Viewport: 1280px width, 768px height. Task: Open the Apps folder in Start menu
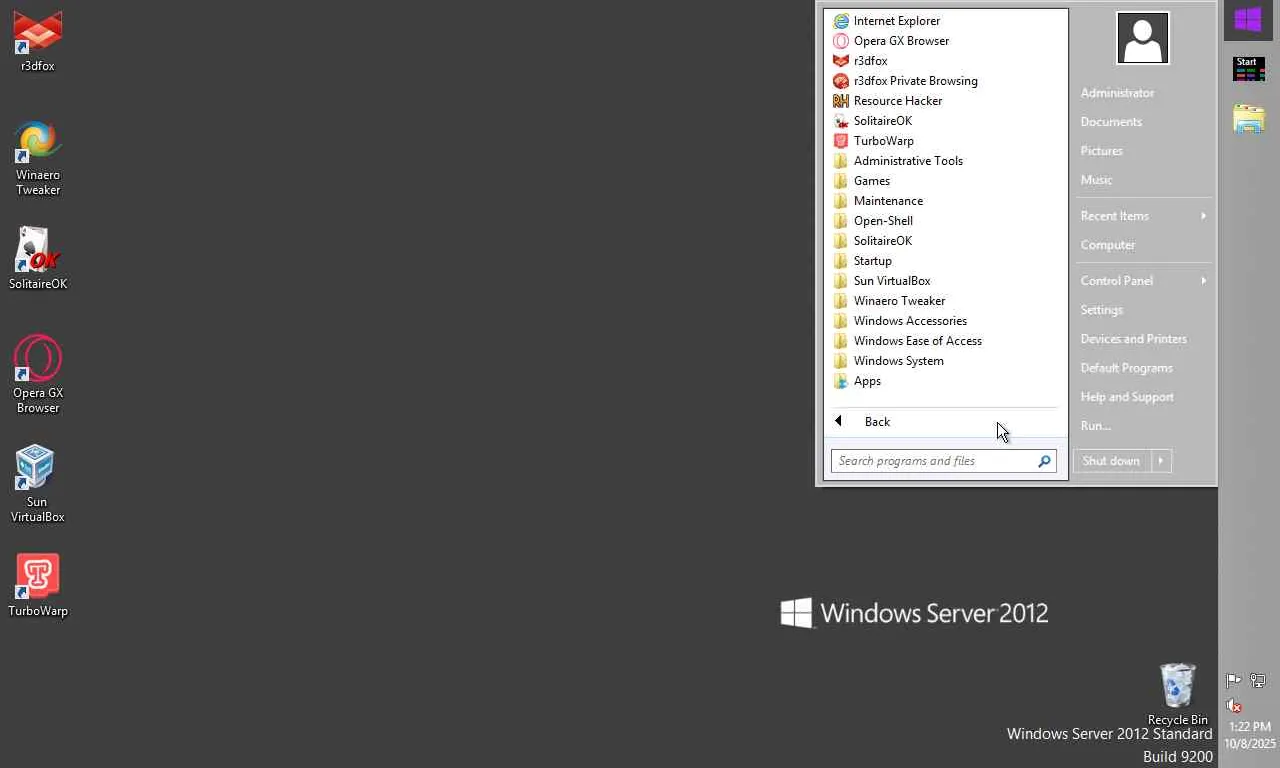coord(945,381)
